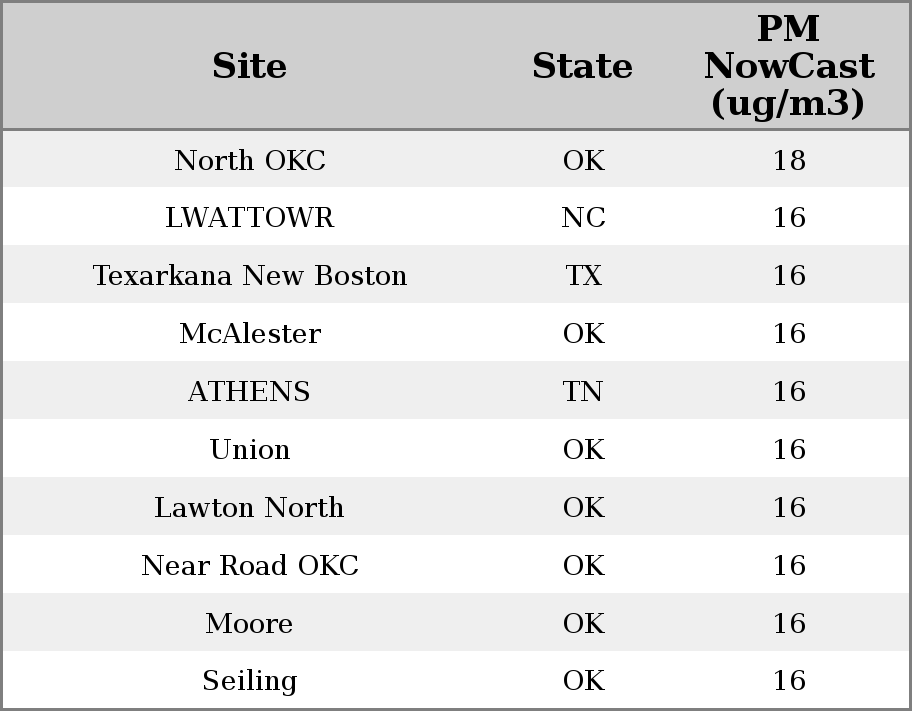Image resolution: width=912 pixels, height=711 pixels.
Task: Select the LWATTOWR site cell
Action: click(x=250, y=218)
